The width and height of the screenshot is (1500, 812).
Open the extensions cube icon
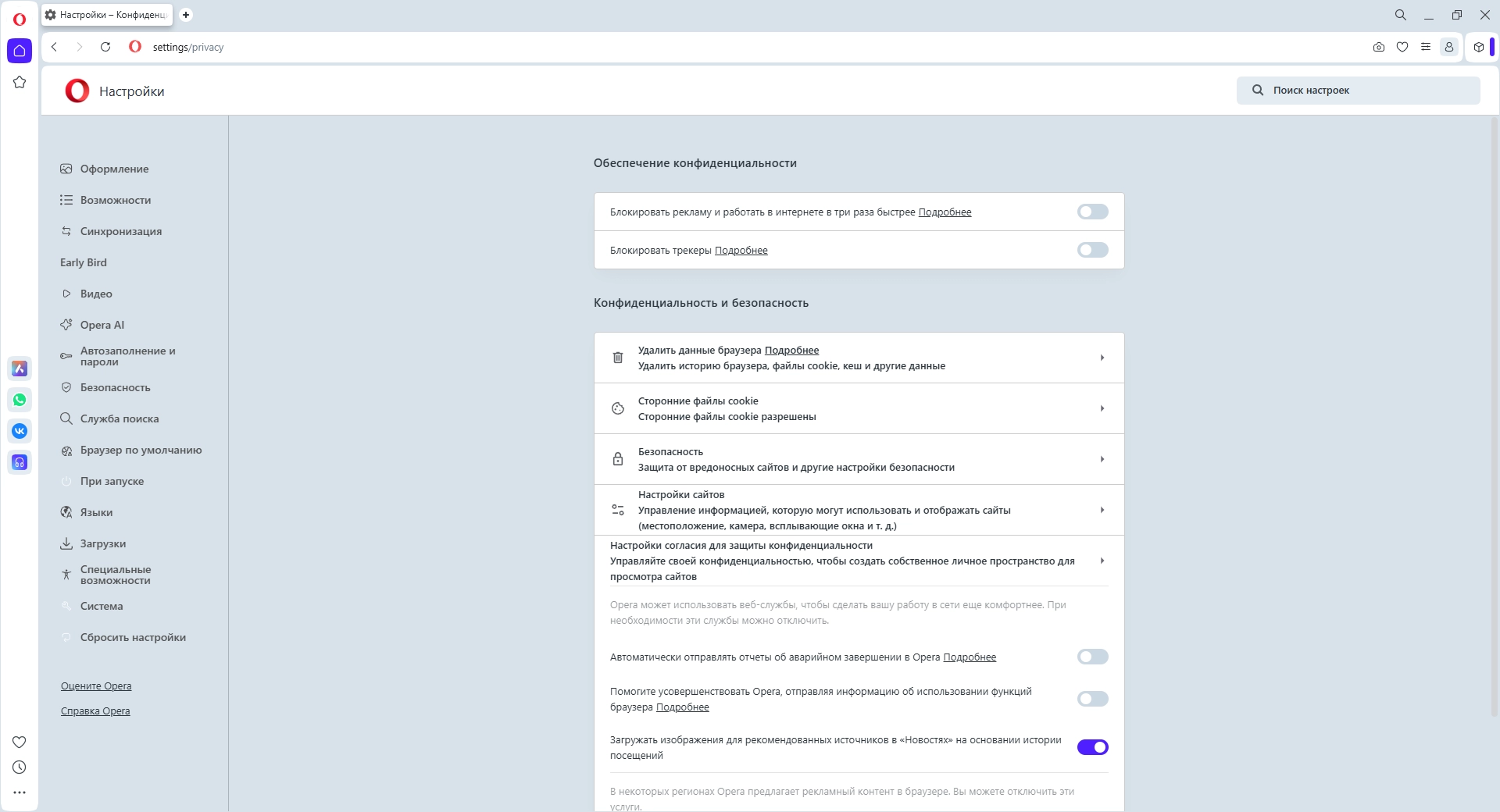pyautogui.click(x=1479, y=47)
